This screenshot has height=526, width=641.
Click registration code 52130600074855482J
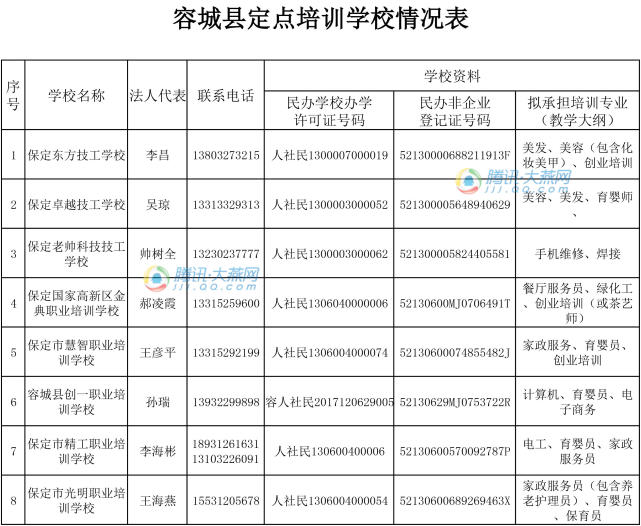tap(455, 353)
